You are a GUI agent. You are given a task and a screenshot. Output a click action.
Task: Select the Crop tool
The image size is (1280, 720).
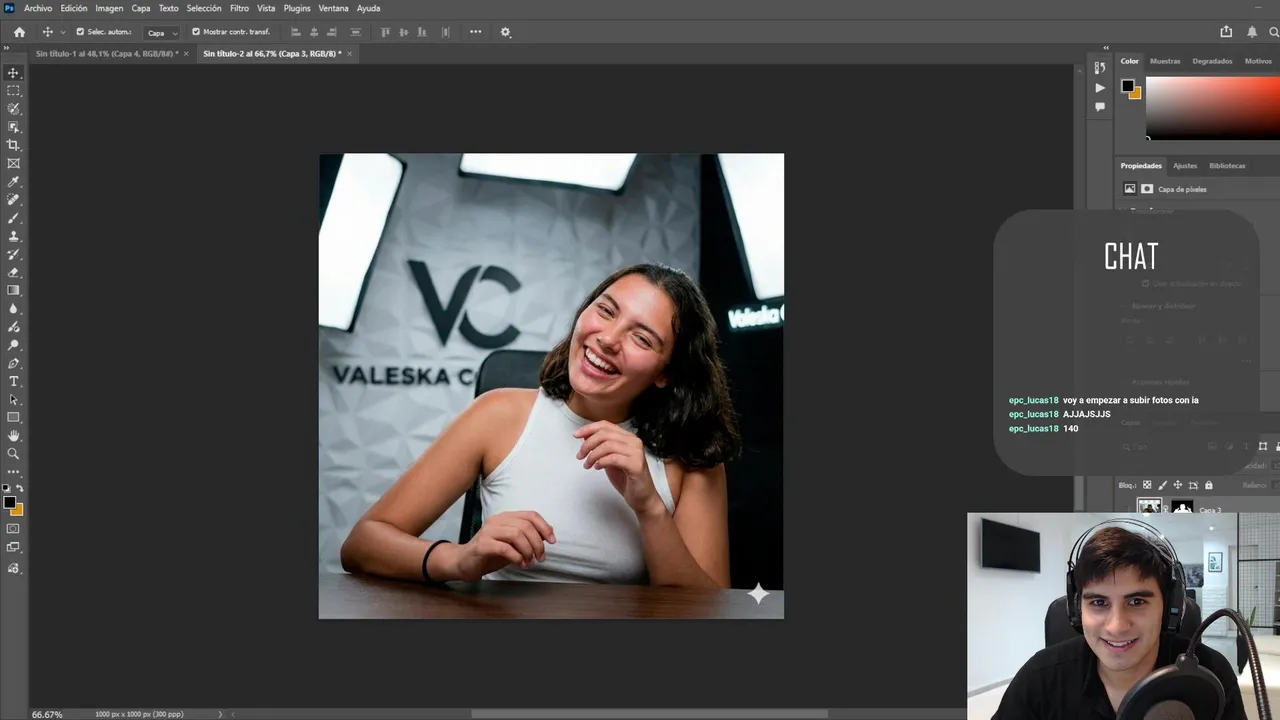click(x=13, y=145)
